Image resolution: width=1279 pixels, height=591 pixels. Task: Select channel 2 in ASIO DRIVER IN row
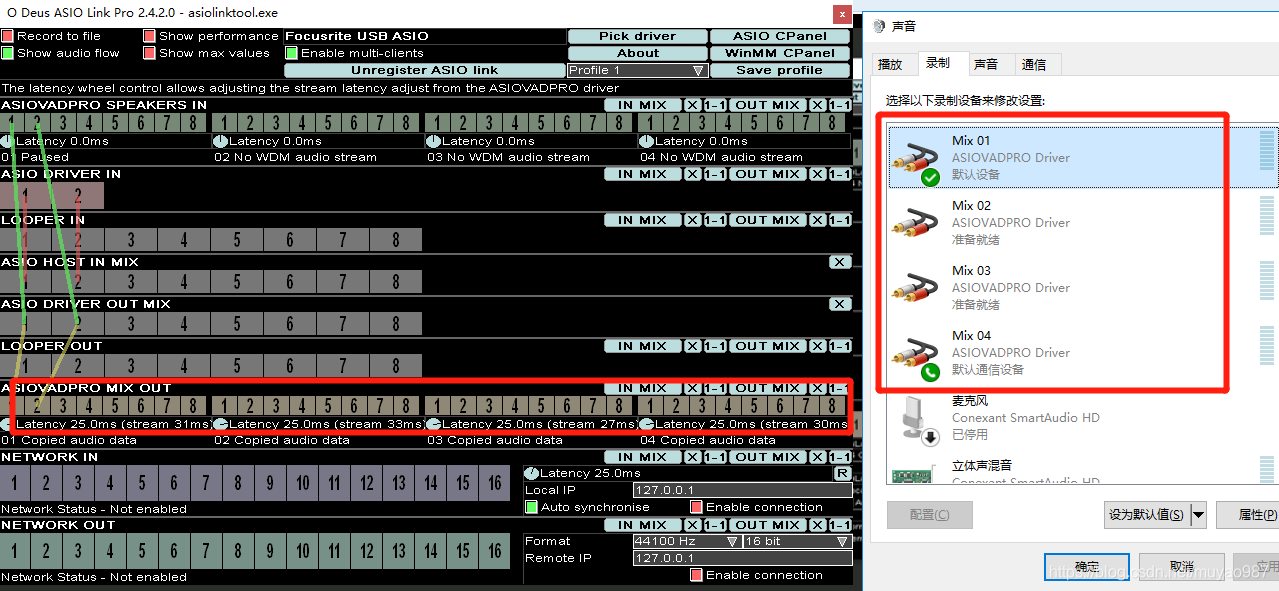(x=77, y=195)
